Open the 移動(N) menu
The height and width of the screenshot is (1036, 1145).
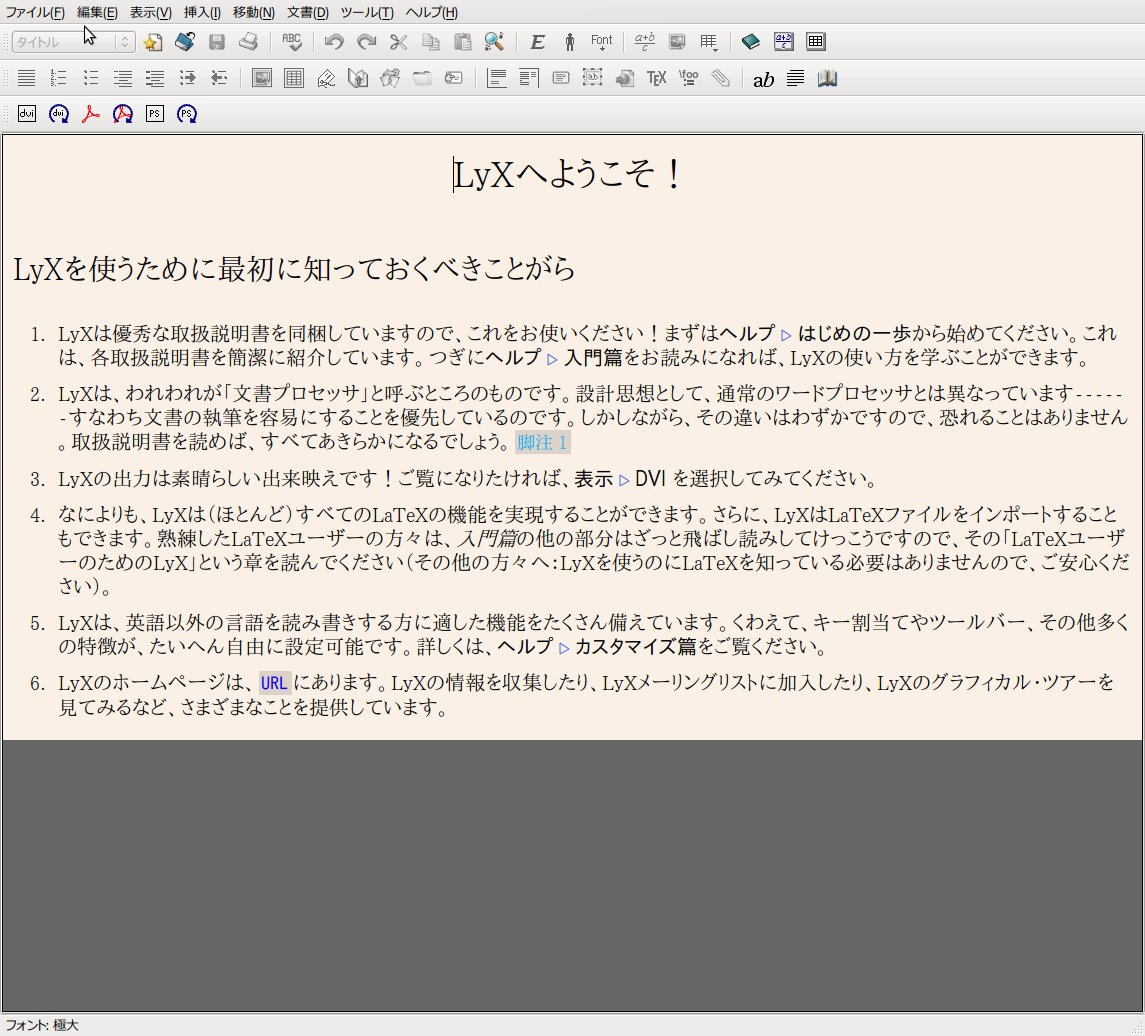pyautogui.click(x=254, y=12)
